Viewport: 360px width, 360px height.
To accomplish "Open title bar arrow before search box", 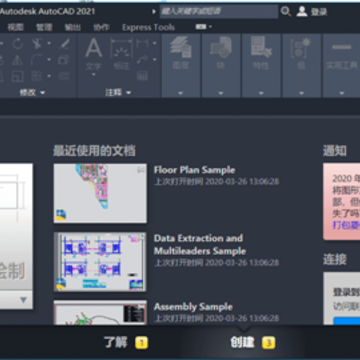I will tap(154, 12).
